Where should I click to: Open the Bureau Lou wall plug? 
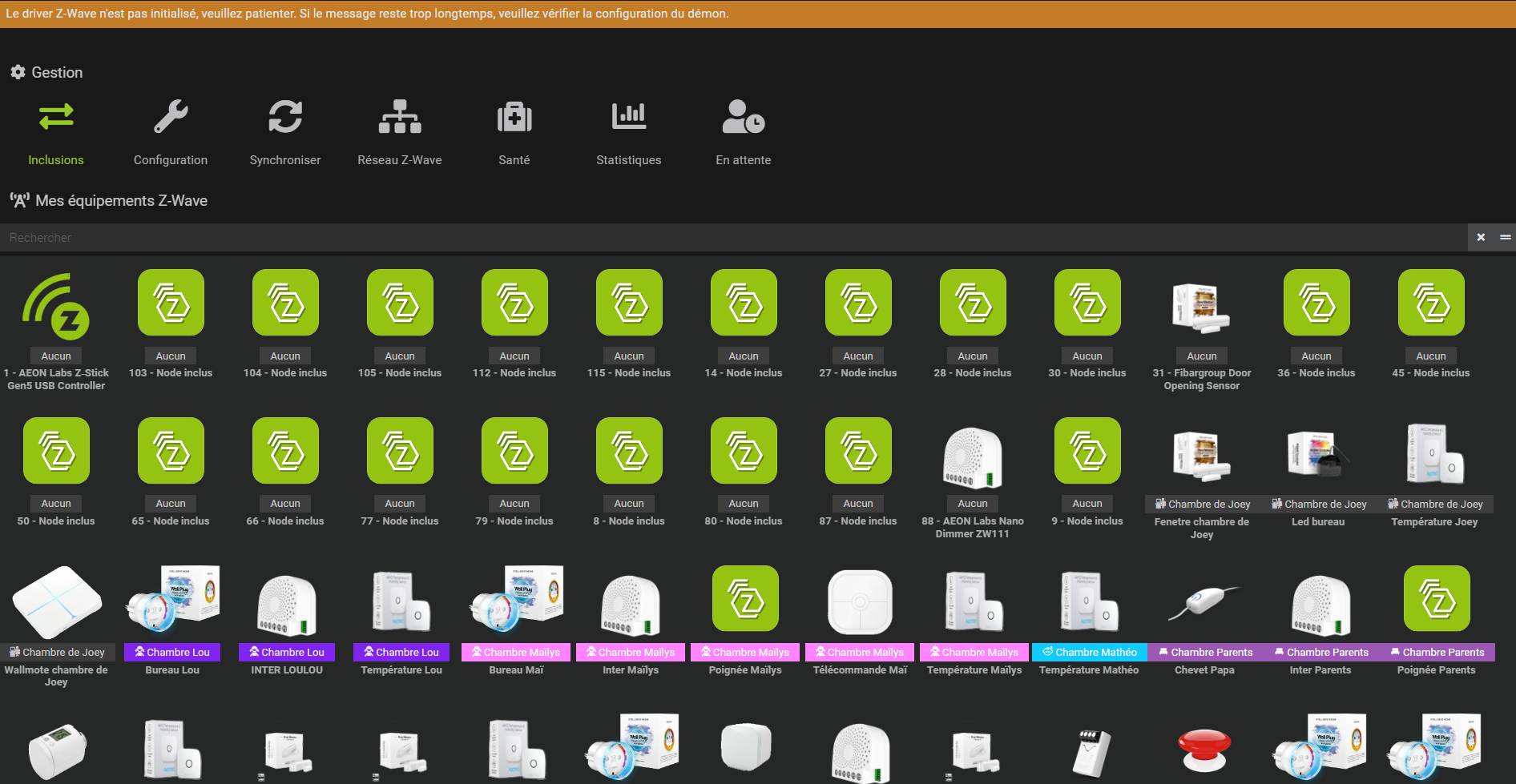point(172,603)
